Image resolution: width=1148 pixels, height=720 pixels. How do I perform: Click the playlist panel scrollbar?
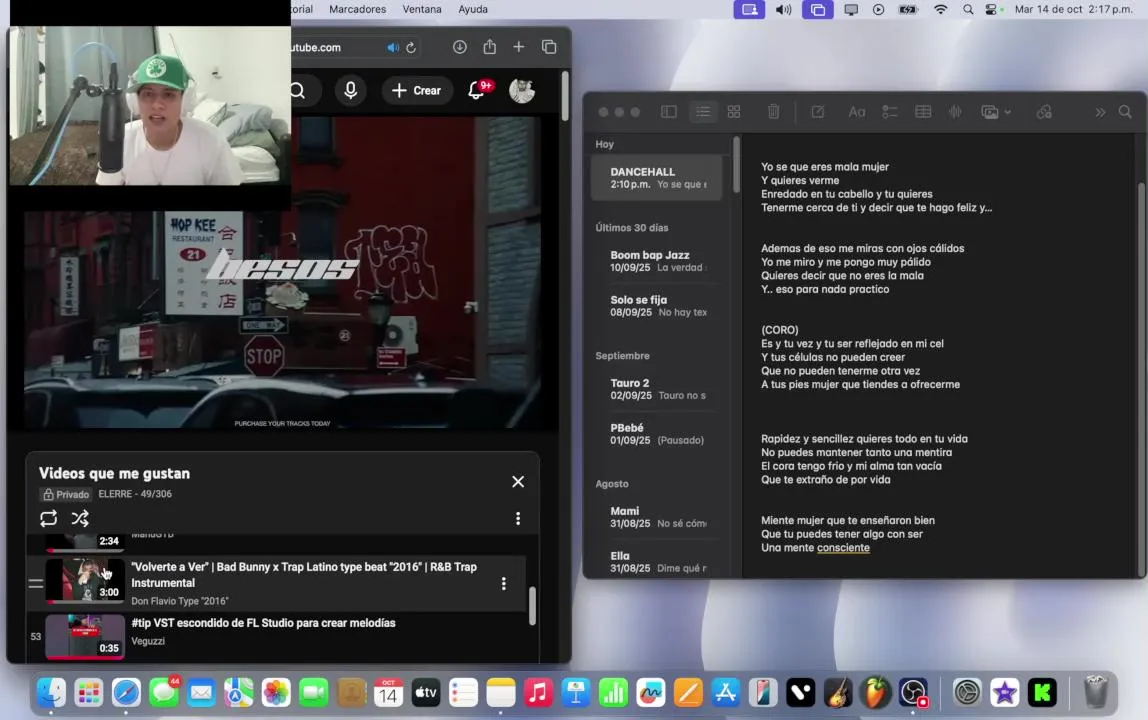(x=532, y=605)
